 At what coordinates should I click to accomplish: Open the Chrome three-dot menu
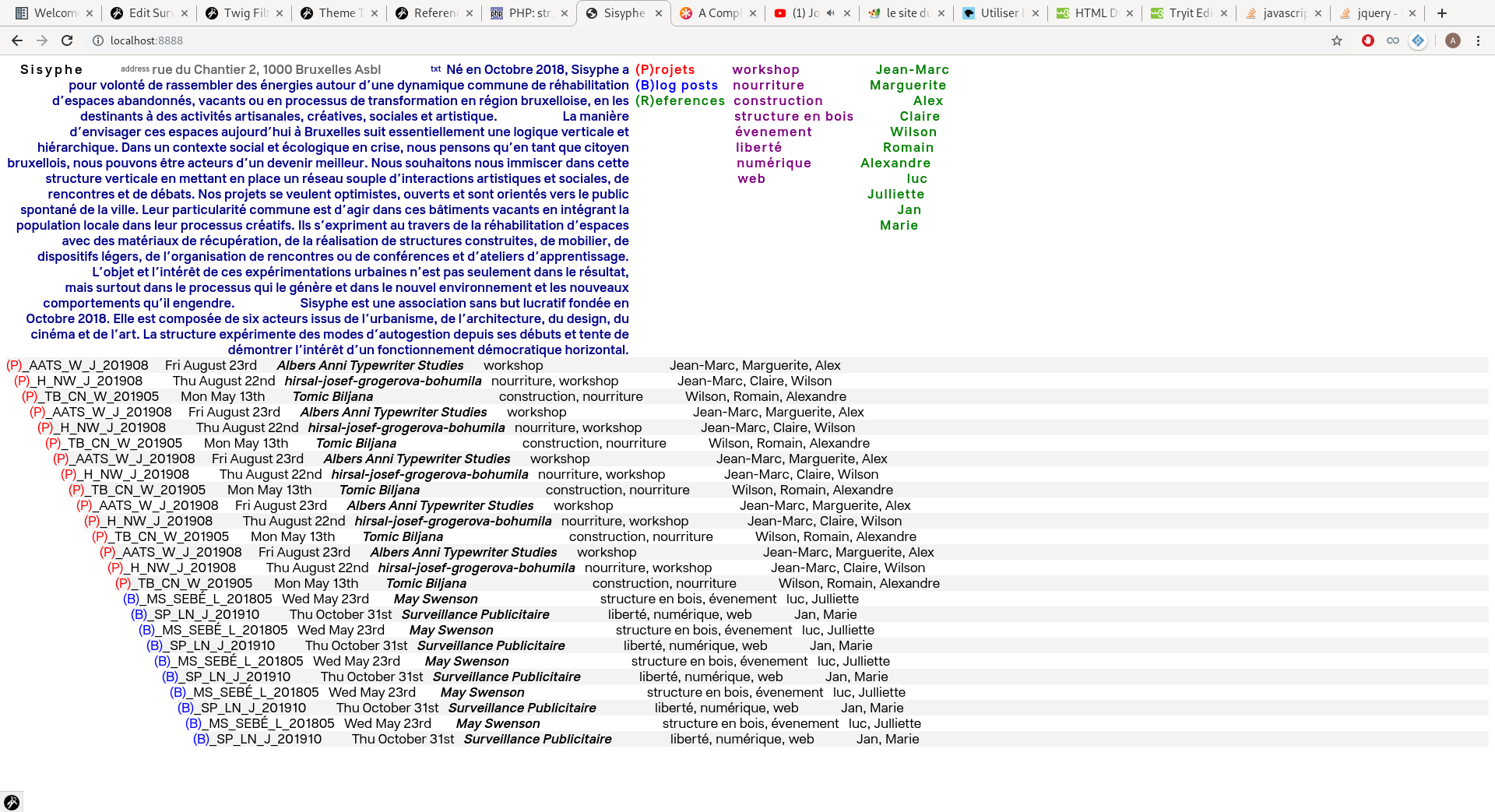click(1478, 40)
